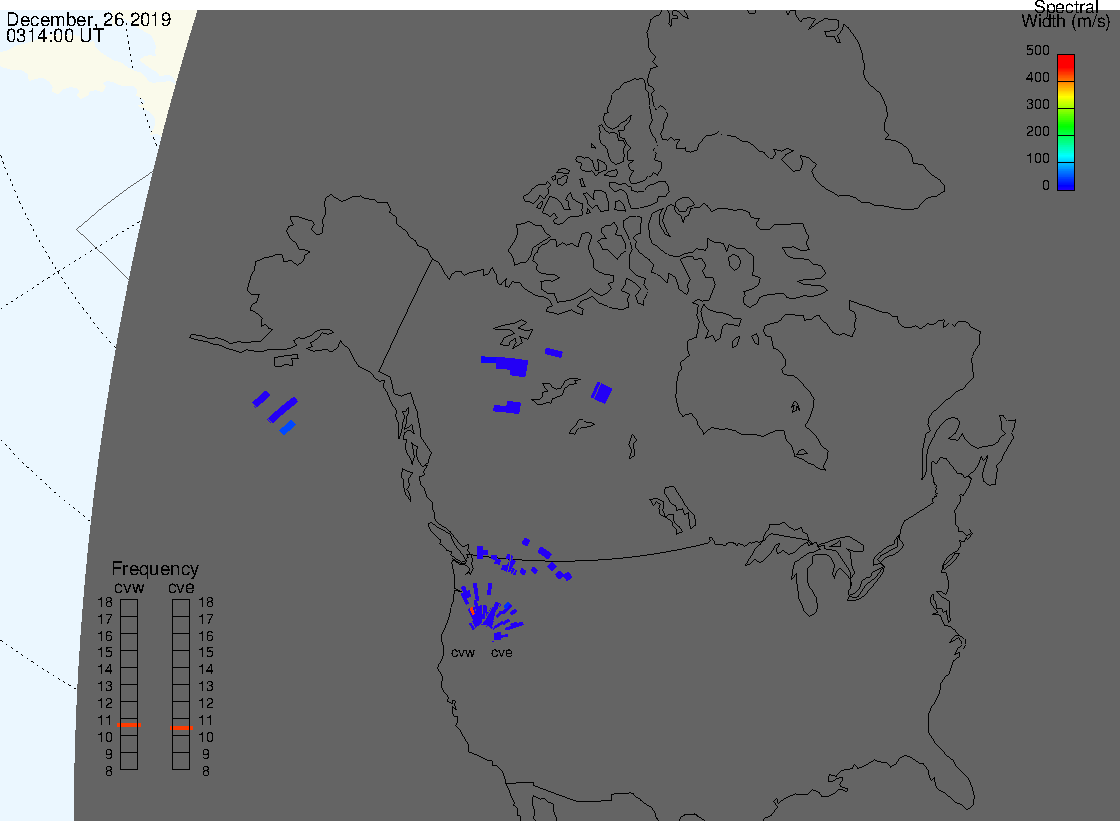Click the cve radar label on the map
This screenshot has width=1120, height=821.
coord(501,652)
